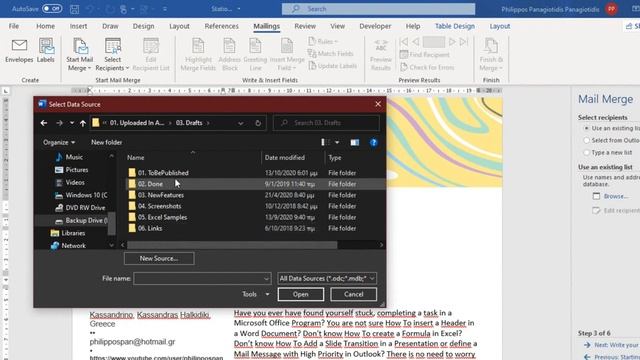Open the References tab
The image size is (640, 360).
coord(222,26)
